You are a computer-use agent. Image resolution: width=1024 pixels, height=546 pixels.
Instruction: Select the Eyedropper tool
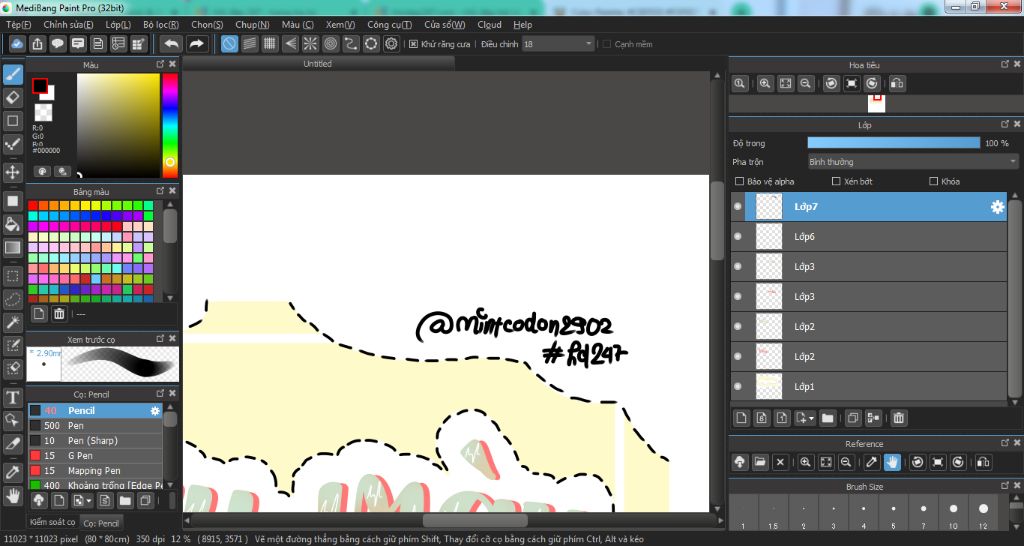click(x=12, y=472)
